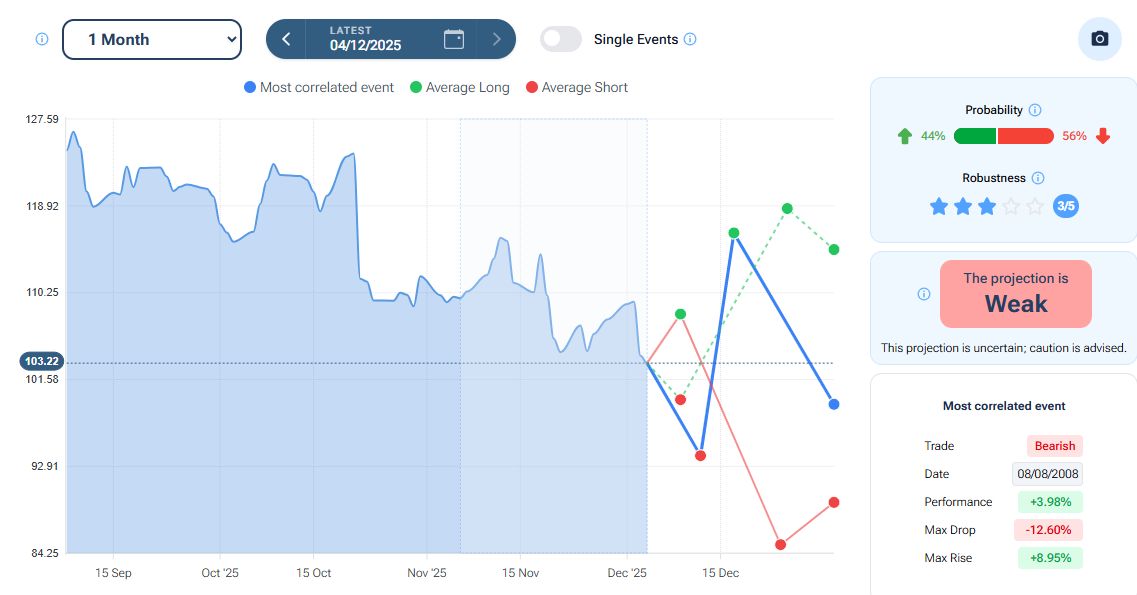Click the Bearish trade badge
This screenshot has height=595, width=1137.
pyautogui.click(x=1054, y=446)
